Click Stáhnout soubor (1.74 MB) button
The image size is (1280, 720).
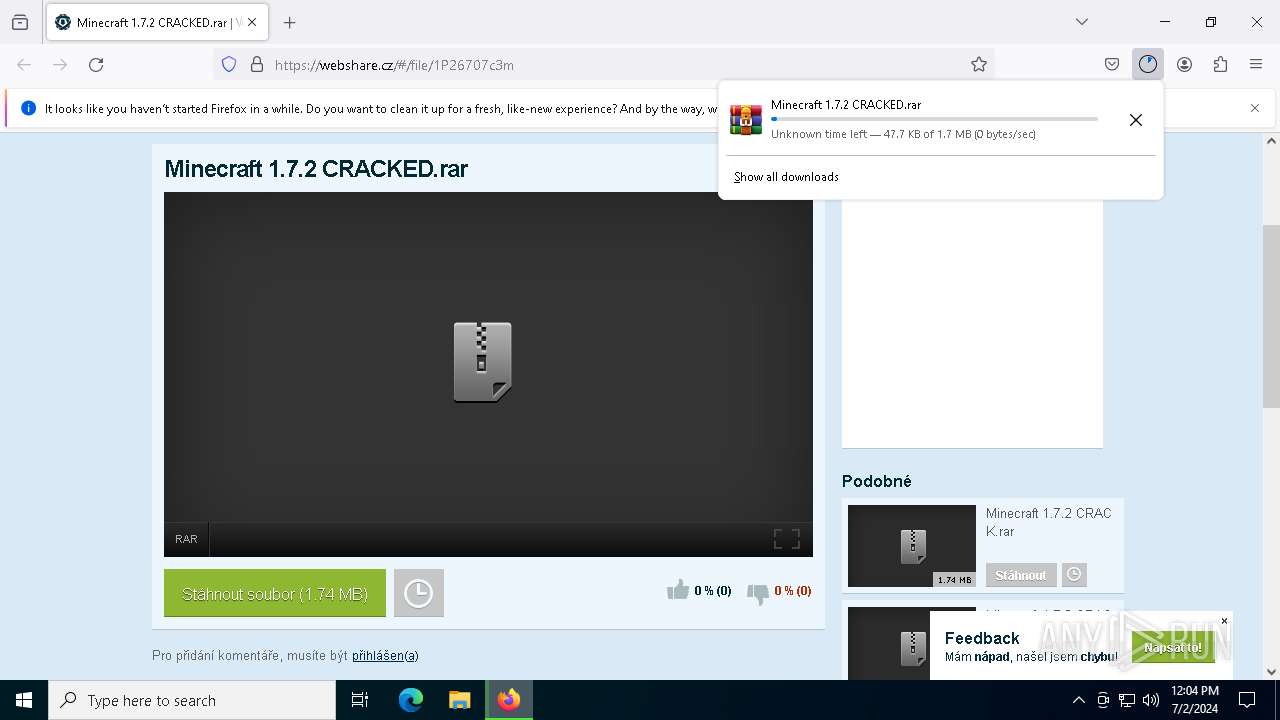click(x=275, y=593)
